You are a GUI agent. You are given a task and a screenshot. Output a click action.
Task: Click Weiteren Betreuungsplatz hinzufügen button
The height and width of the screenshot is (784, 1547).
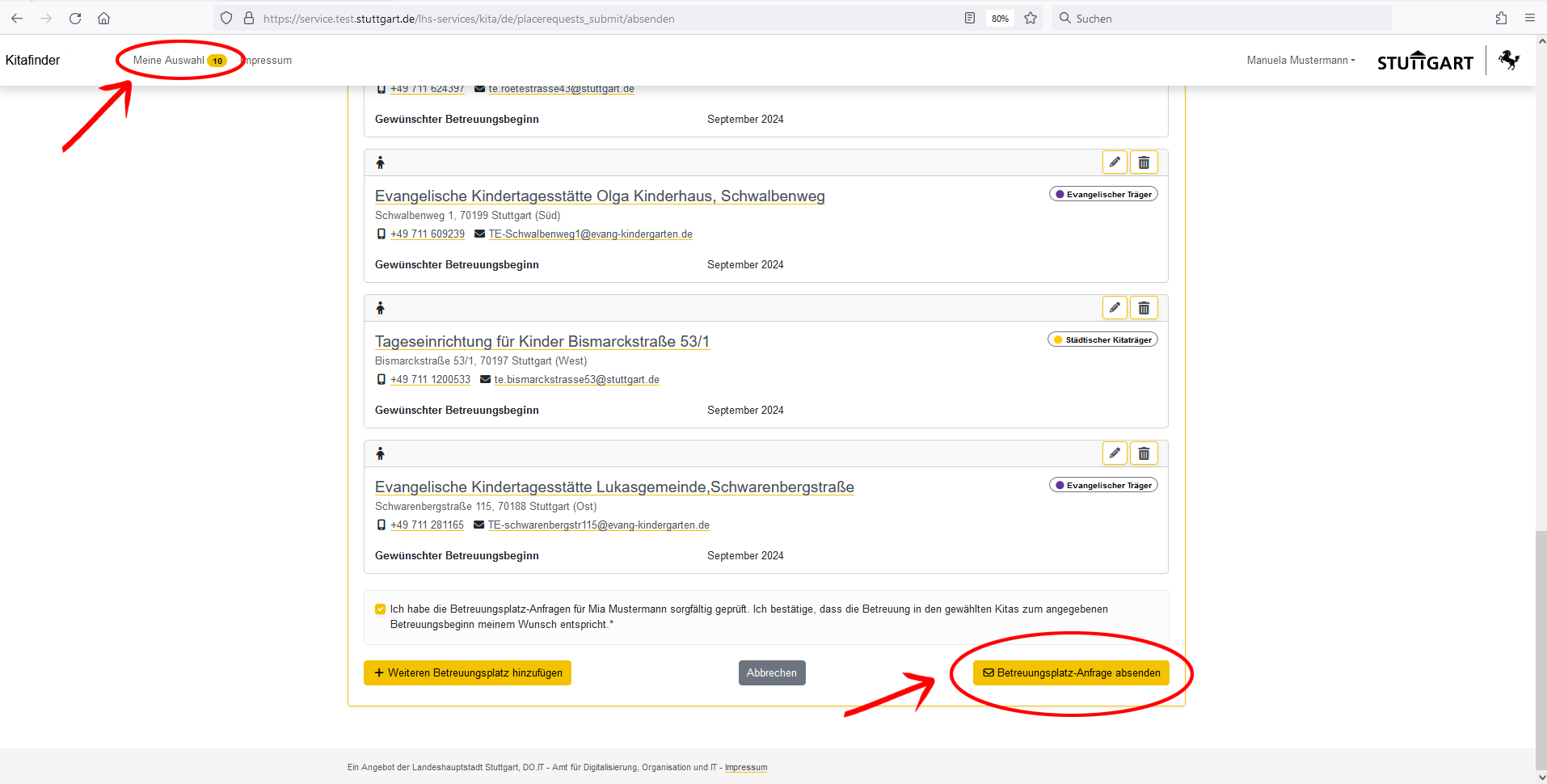click(467, 673)
